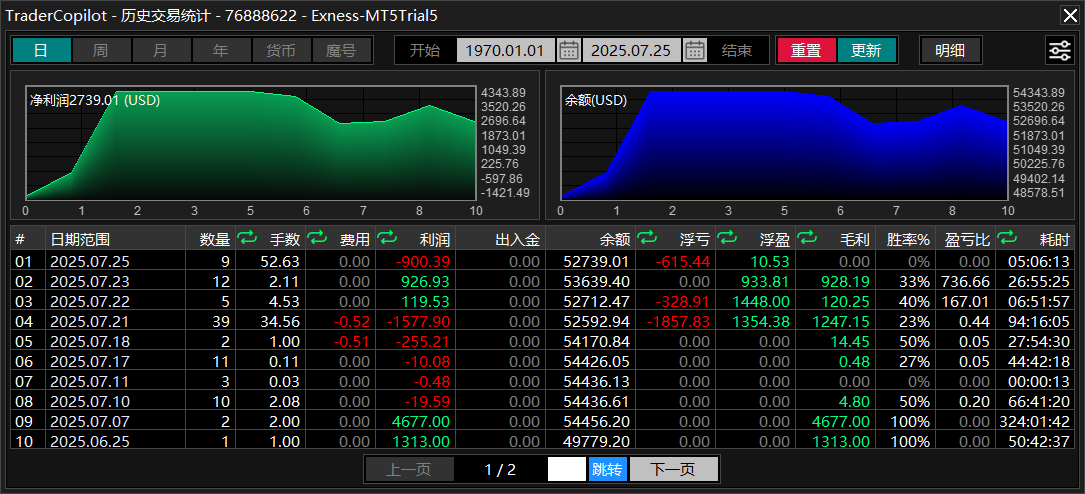Screen dimensions: 1085x494
Task: Open the start date calendar picker
Action: pyautogui.click(x=569, y=51)
